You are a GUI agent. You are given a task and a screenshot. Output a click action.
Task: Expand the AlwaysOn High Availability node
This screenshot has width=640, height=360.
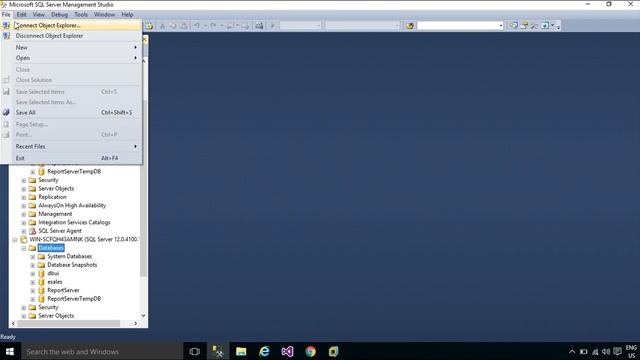pos(24,206)
